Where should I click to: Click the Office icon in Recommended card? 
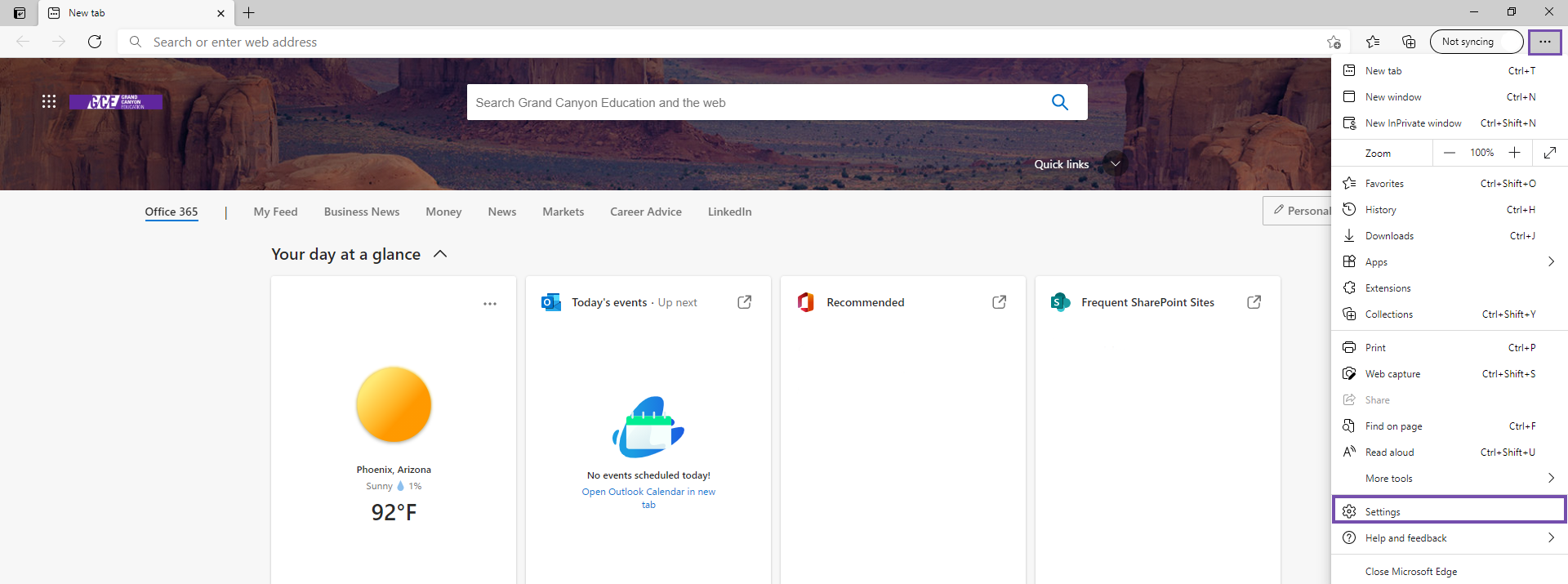click(x=806, y=302)
